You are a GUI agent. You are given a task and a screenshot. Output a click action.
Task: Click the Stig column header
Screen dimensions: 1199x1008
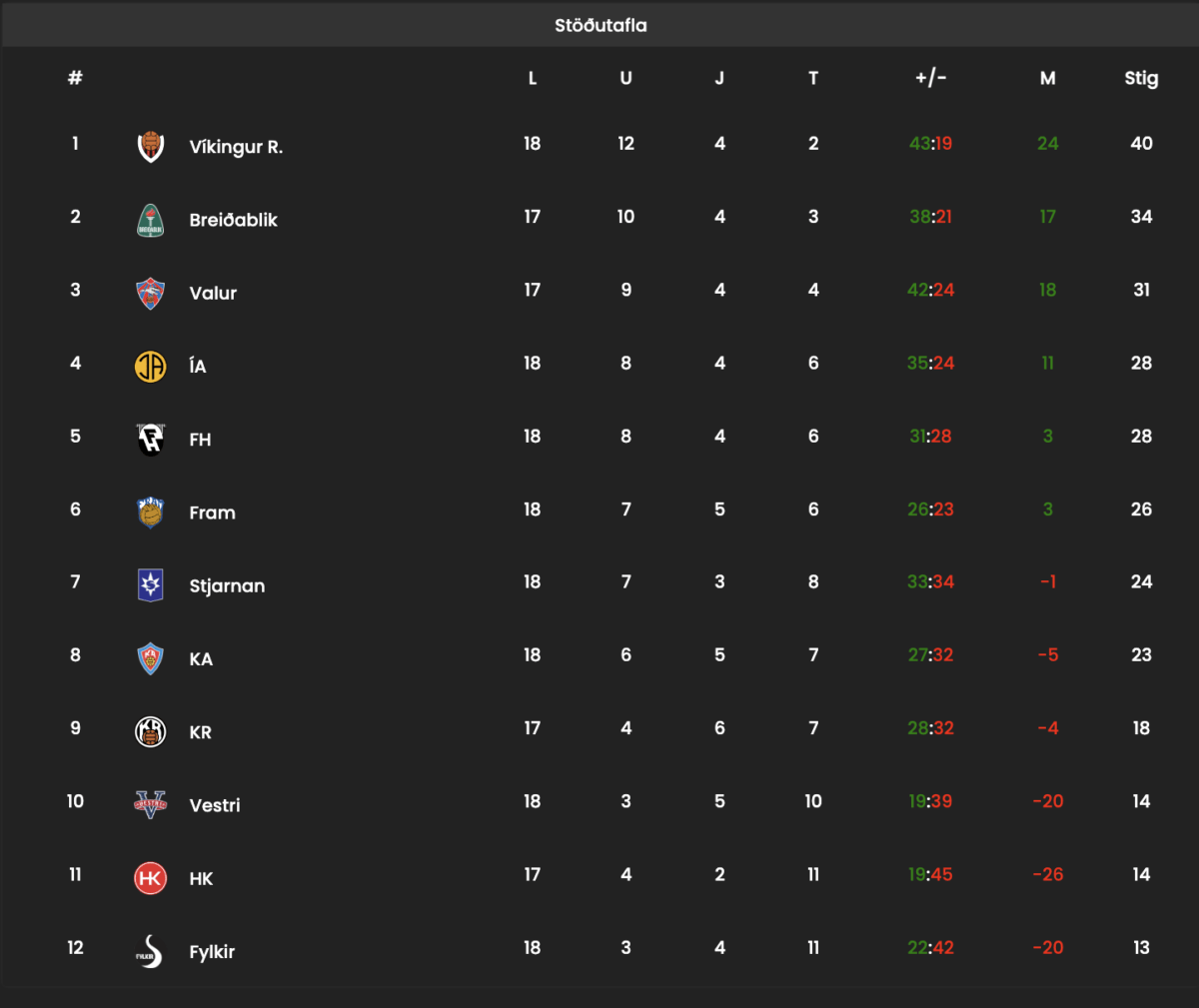(1141, 78)
